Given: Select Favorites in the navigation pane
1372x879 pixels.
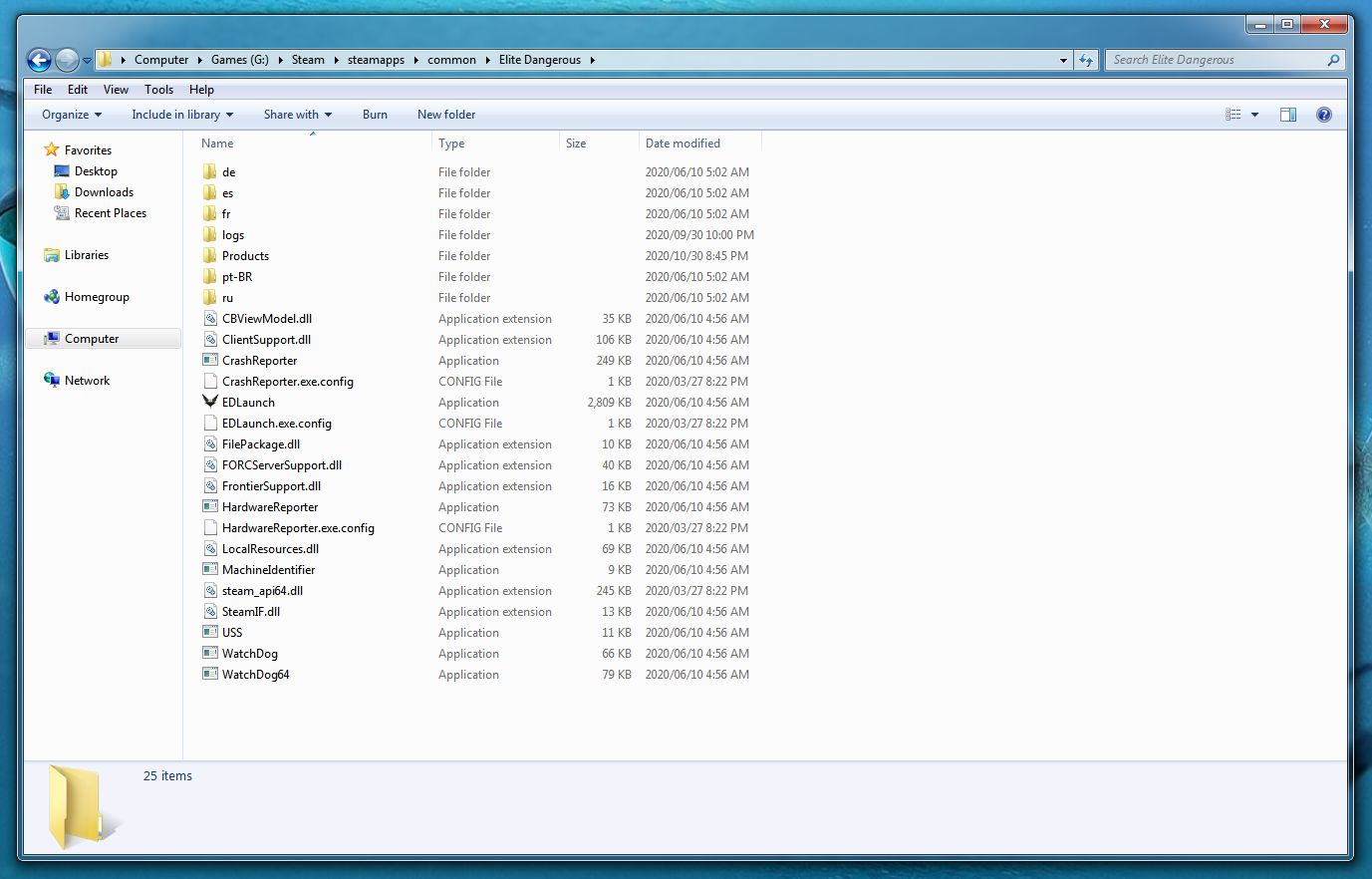Looking at the screenshot, I should point(88,150).
